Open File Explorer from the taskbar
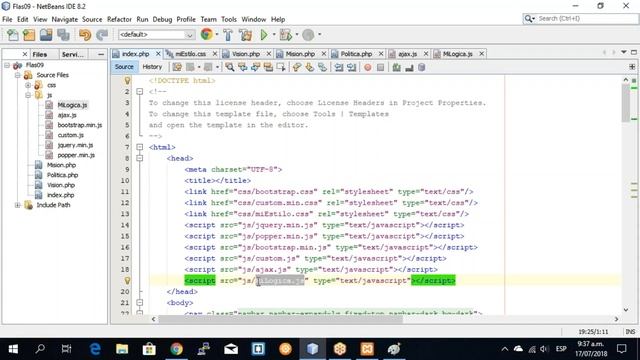The height and width of the screenshot is (360, 640). point(122,349)
